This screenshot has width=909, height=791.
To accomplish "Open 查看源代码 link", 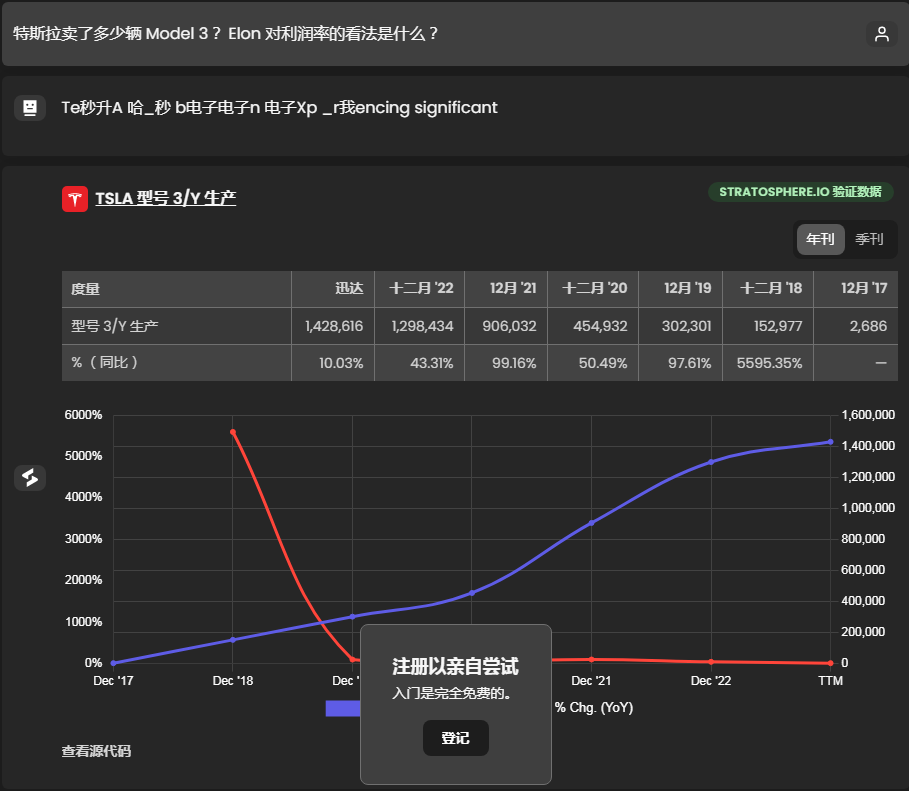I will coord(96,751).
